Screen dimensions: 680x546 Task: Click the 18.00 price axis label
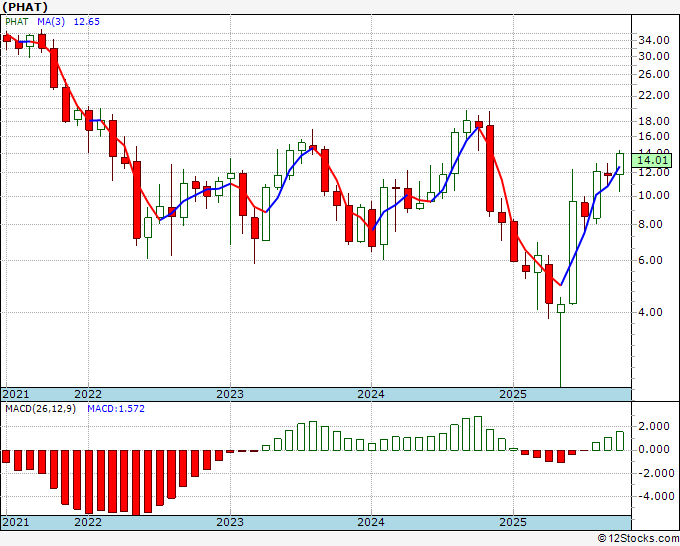[x=654, y=121]
